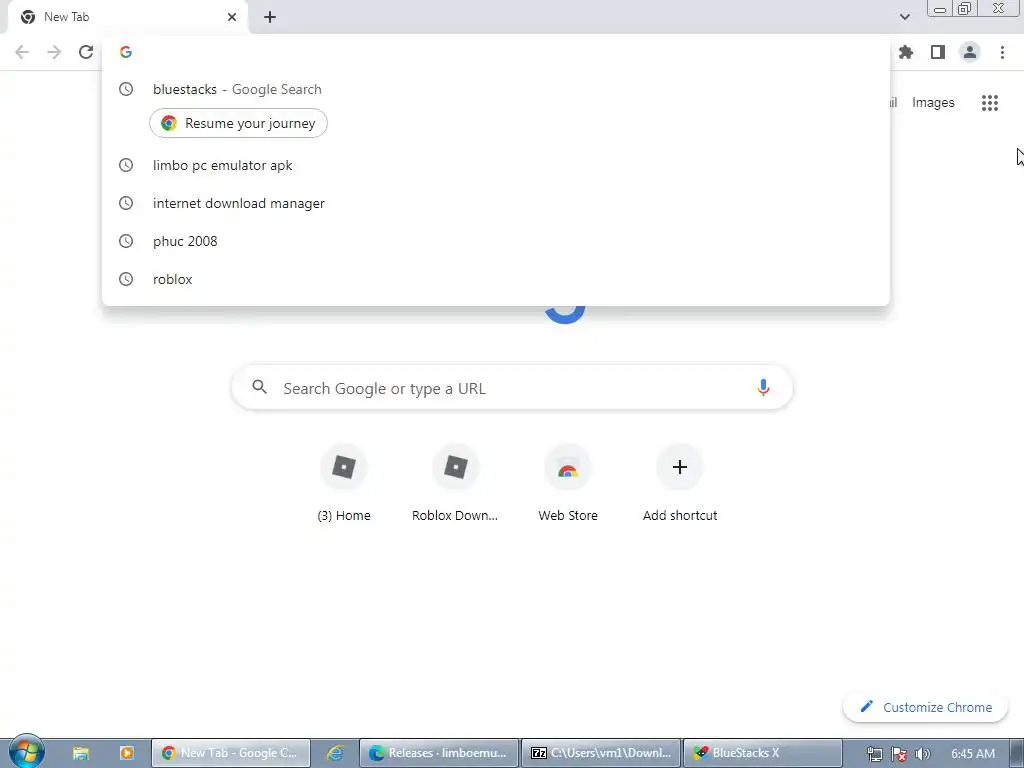Click the Customize Chrome button
The width and height of the screenshot is (1024, 768).
tap(925, 707)
